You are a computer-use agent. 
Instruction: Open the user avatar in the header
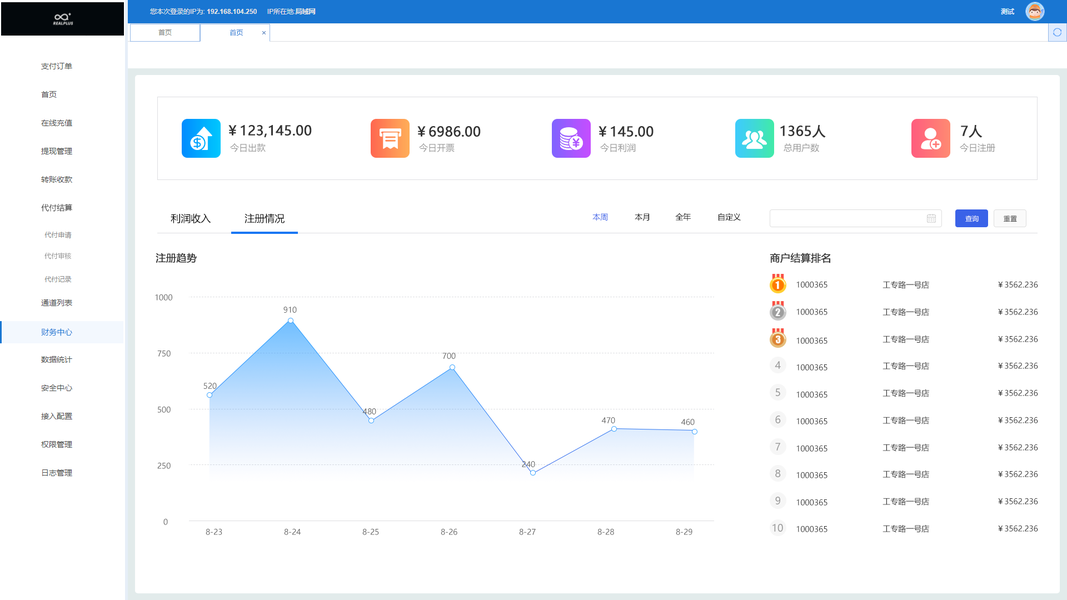coord(1035,12)
